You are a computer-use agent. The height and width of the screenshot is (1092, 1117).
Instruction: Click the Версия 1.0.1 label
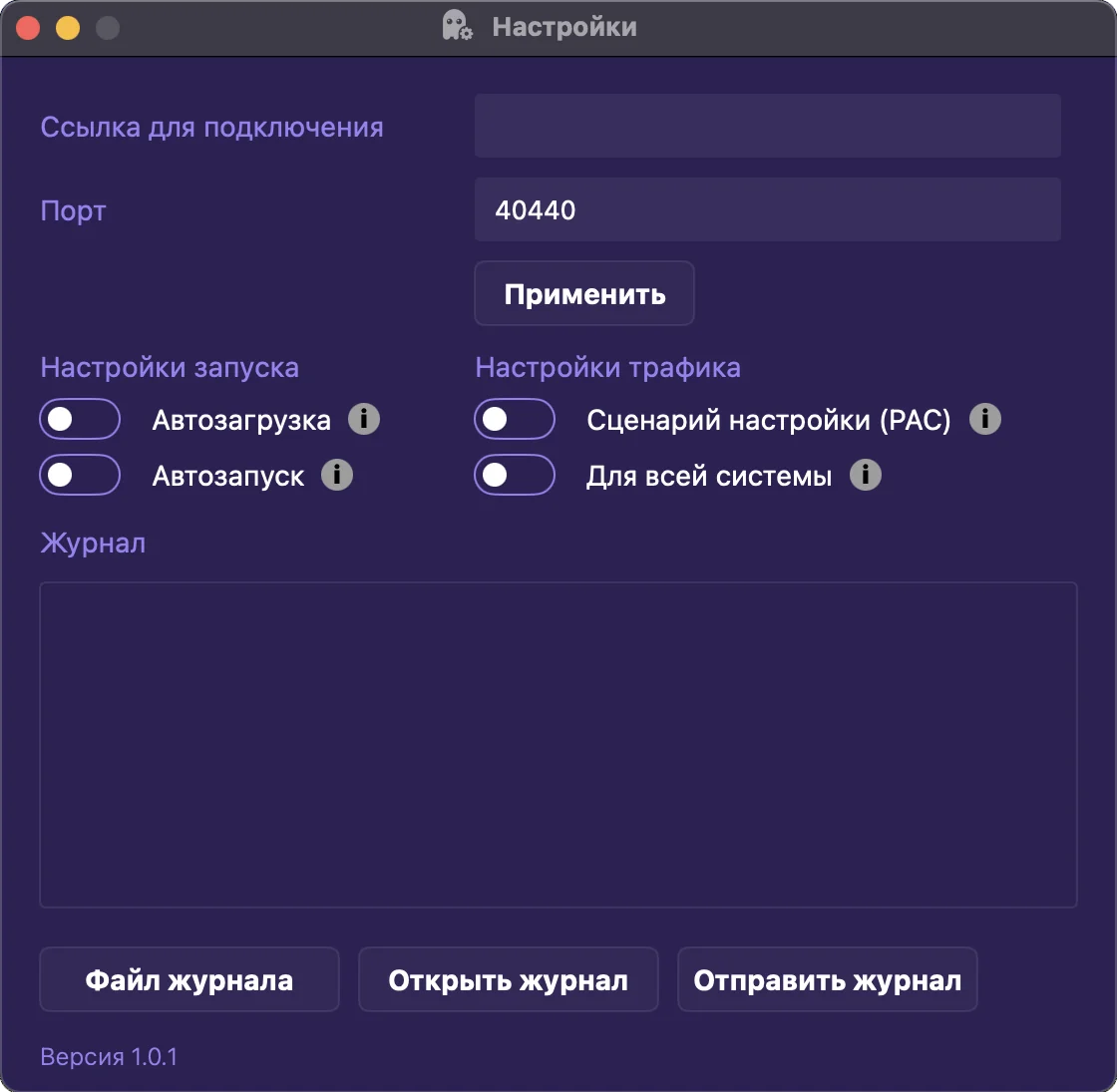pos(109,1057)
